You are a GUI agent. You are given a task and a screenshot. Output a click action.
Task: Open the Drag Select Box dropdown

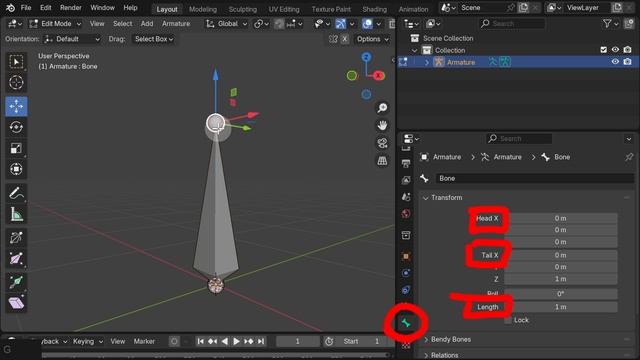[153, 39]
